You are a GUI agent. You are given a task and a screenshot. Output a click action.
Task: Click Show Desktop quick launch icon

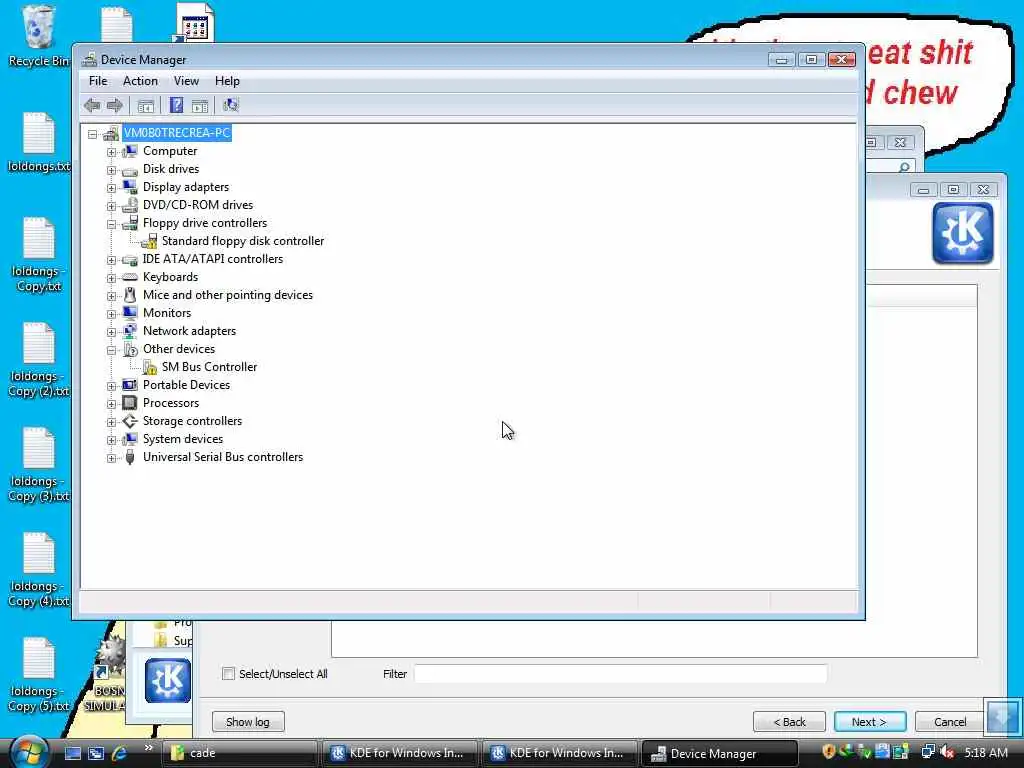[x=73, y=753]
